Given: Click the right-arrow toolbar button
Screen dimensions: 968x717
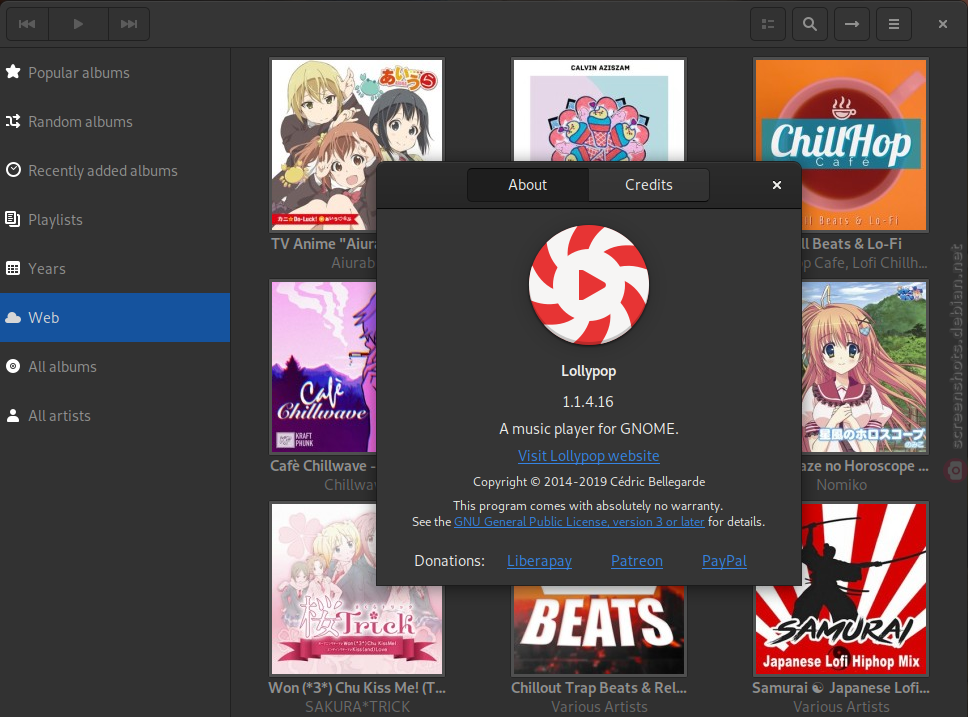Looking at the screenshot, I should click(x=851, y=24).
